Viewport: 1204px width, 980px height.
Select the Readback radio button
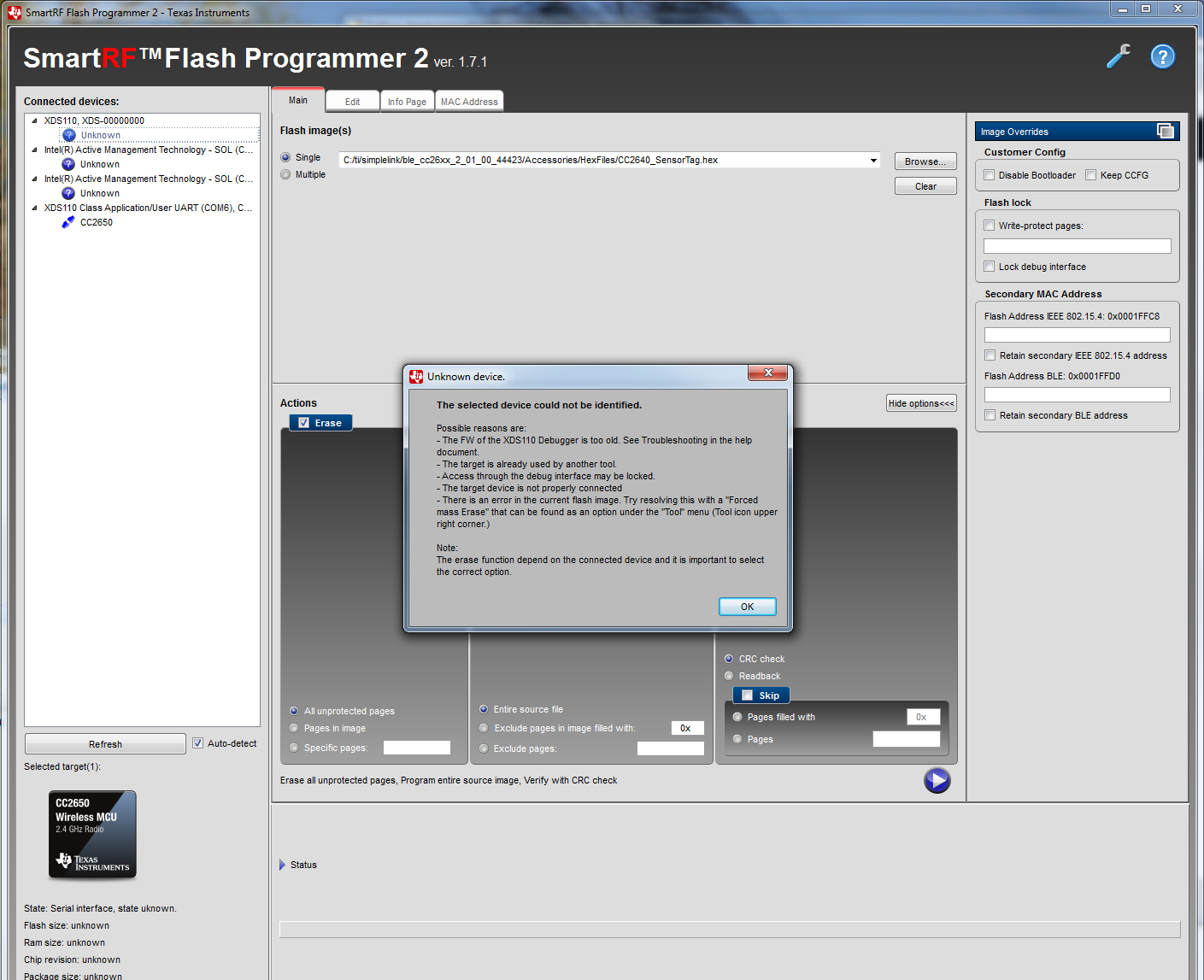pyautogui.click(x=729, y=676)
